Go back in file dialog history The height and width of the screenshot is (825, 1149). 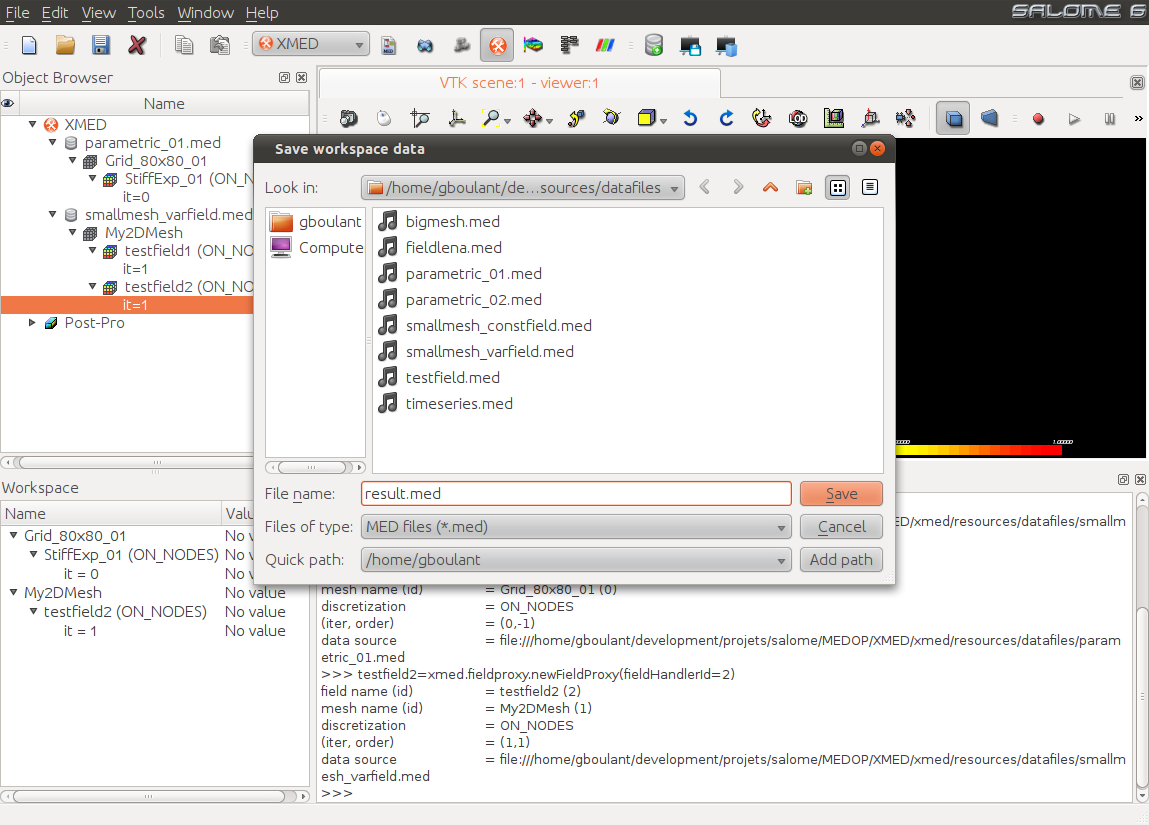pos(704,188)
